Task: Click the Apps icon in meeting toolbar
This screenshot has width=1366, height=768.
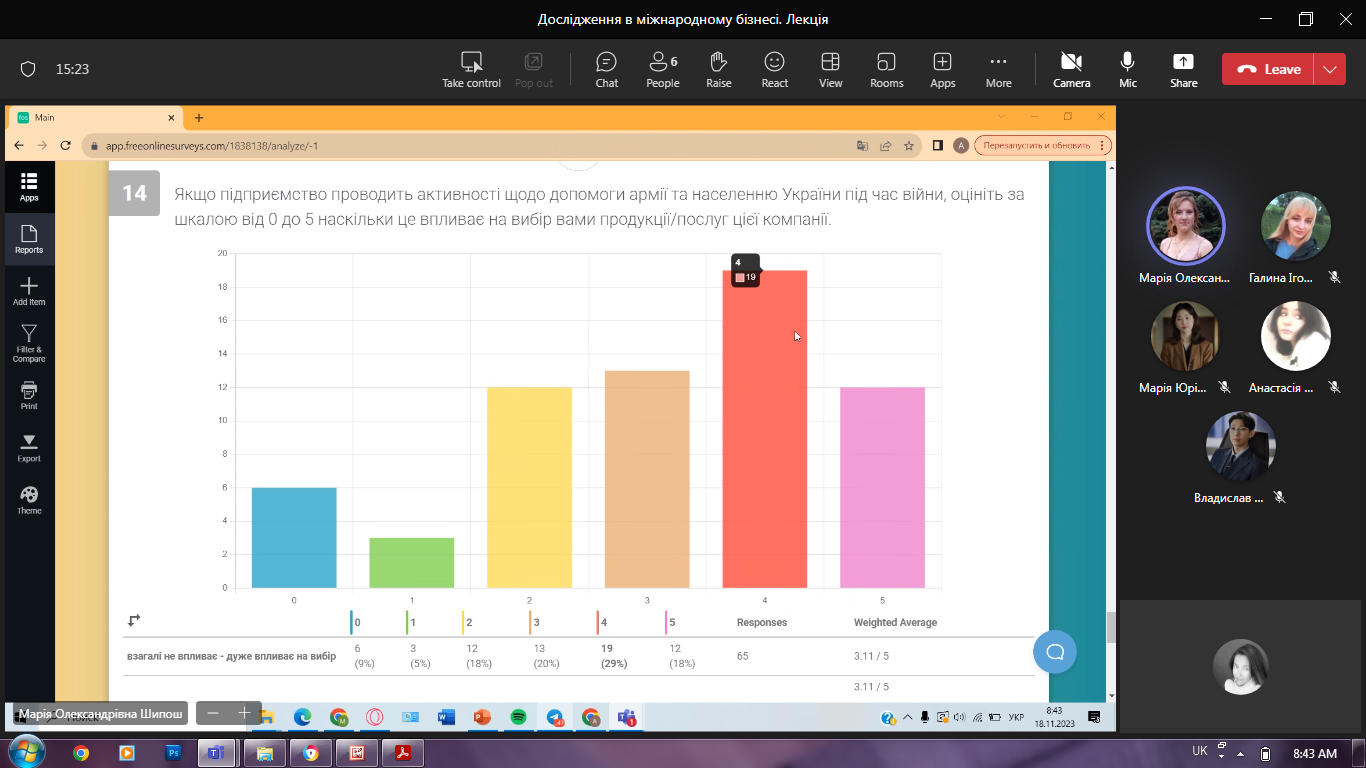Action: pos(942,69)
